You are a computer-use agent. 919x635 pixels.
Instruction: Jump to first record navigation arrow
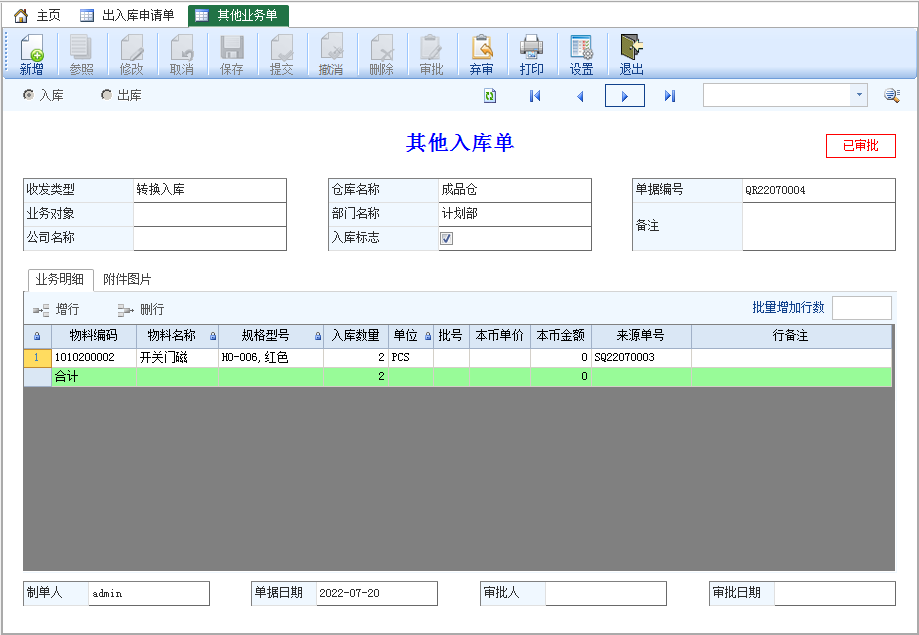click(x=535, y=95)
